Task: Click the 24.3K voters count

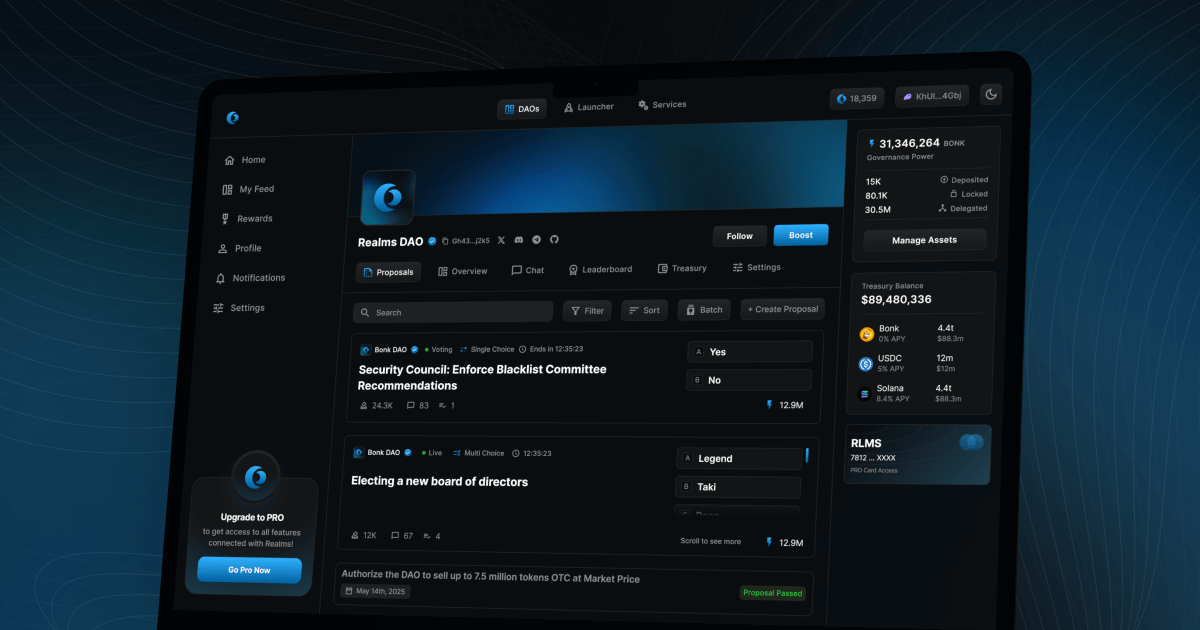Action: click(376, 406)
